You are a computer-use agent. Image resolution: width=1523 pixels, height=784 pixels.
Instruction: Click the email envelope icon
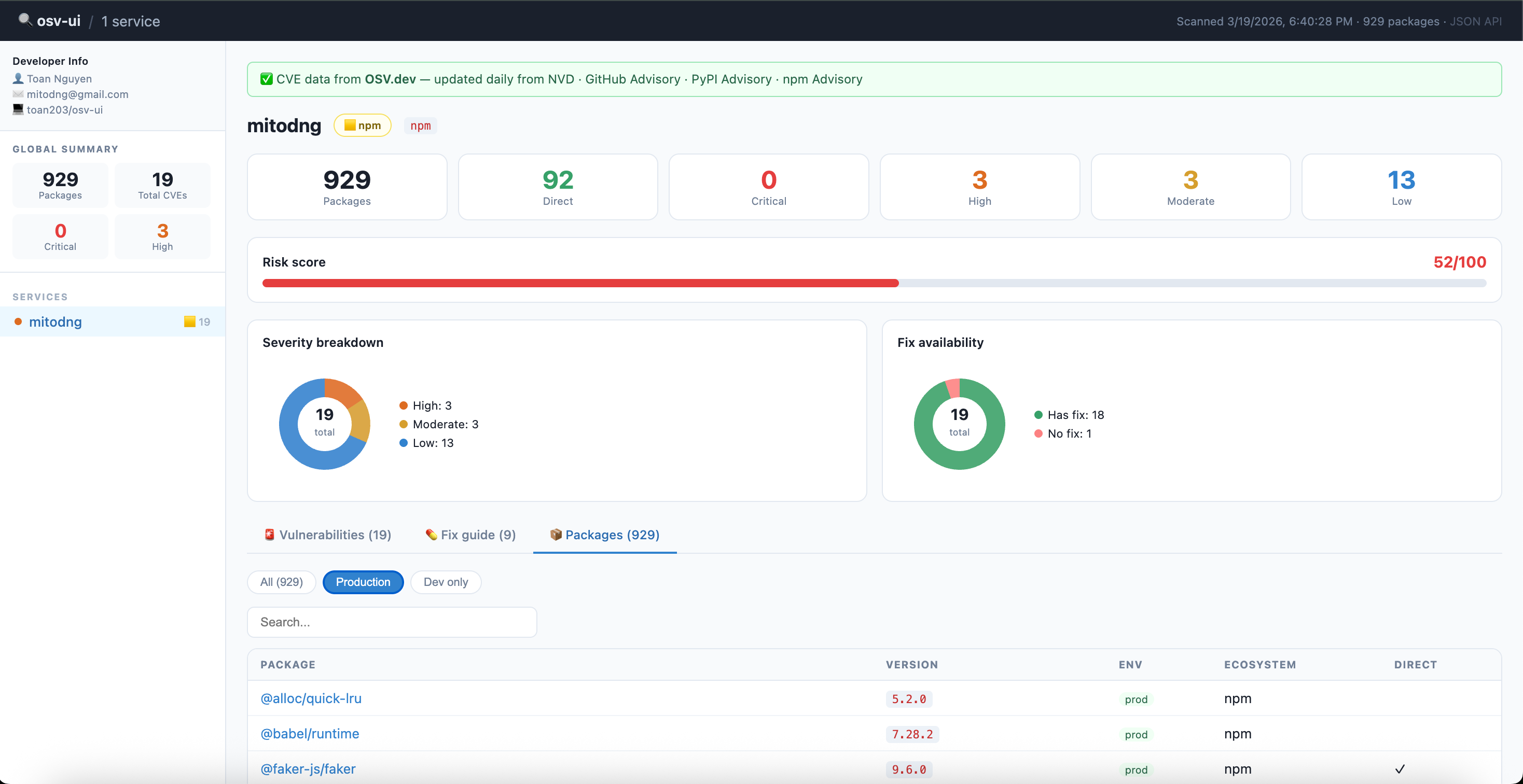18,94
